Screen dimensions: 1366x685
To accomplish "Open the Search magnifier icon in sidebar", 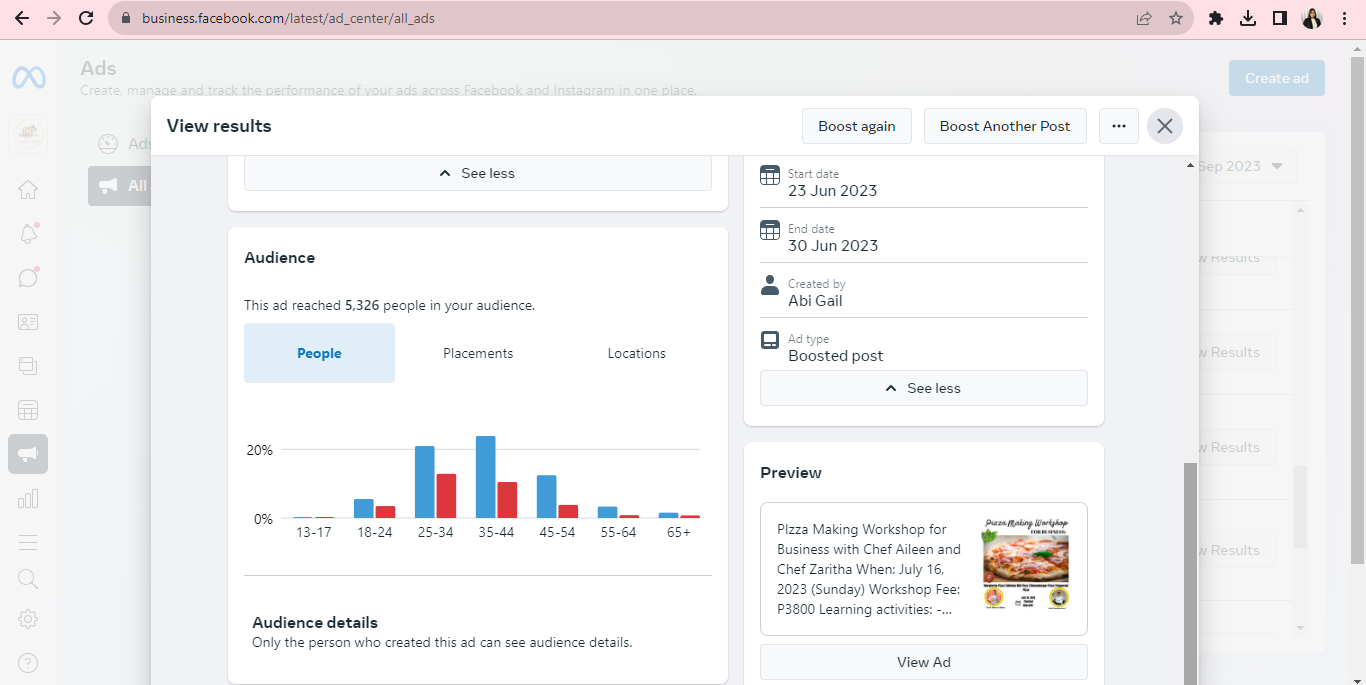I will point(28,579).
